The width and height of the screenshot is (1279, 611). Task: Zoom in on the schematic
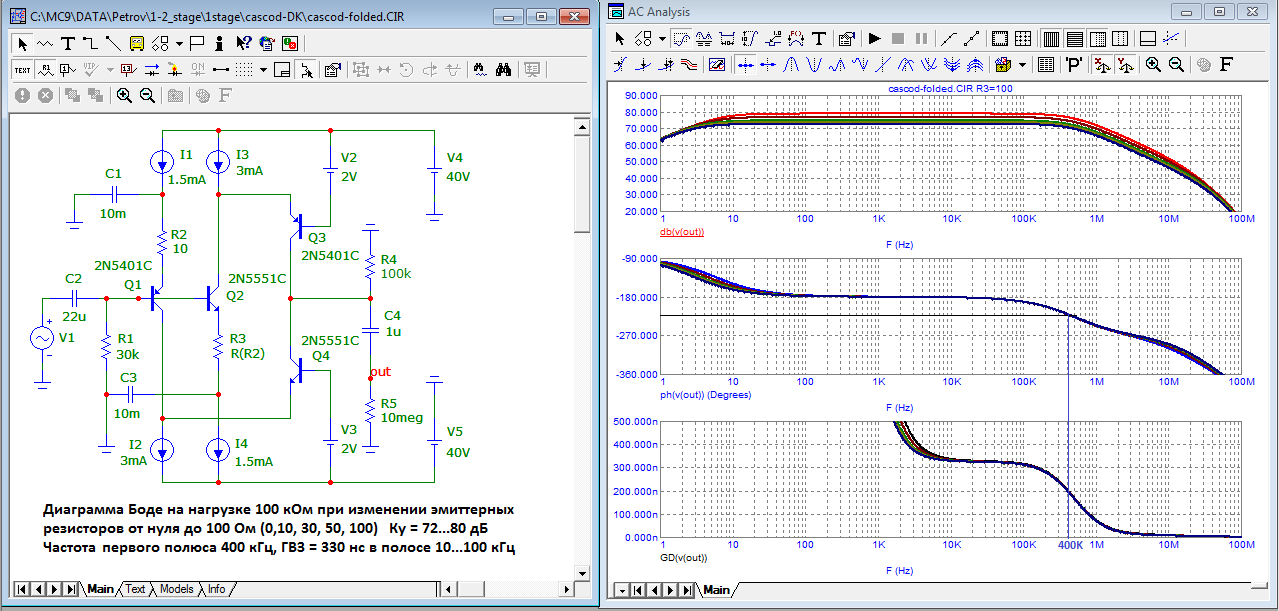[x=124, y=96]
